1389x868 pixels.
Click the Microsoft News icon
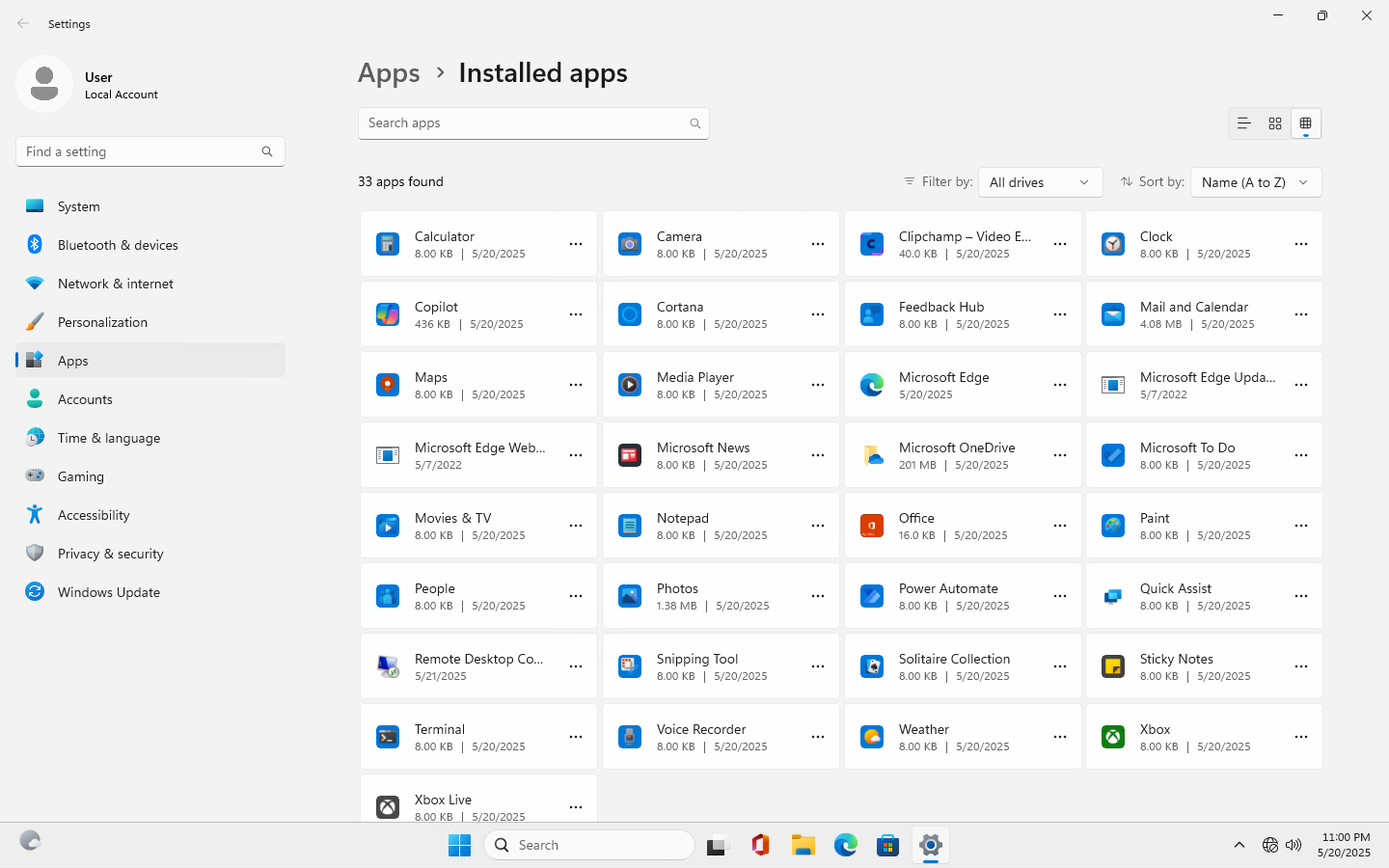pyautogui.click(x=630, y=455)
